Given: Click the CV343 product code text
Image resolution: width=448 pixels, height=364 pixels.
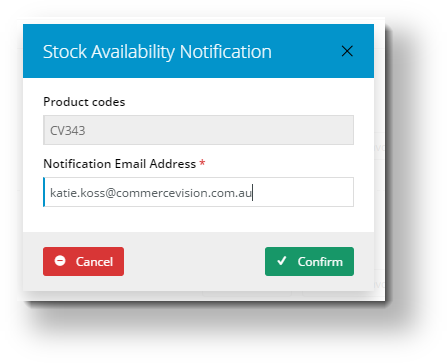Looking at the screenshot, I should click(x=68, y=131).
